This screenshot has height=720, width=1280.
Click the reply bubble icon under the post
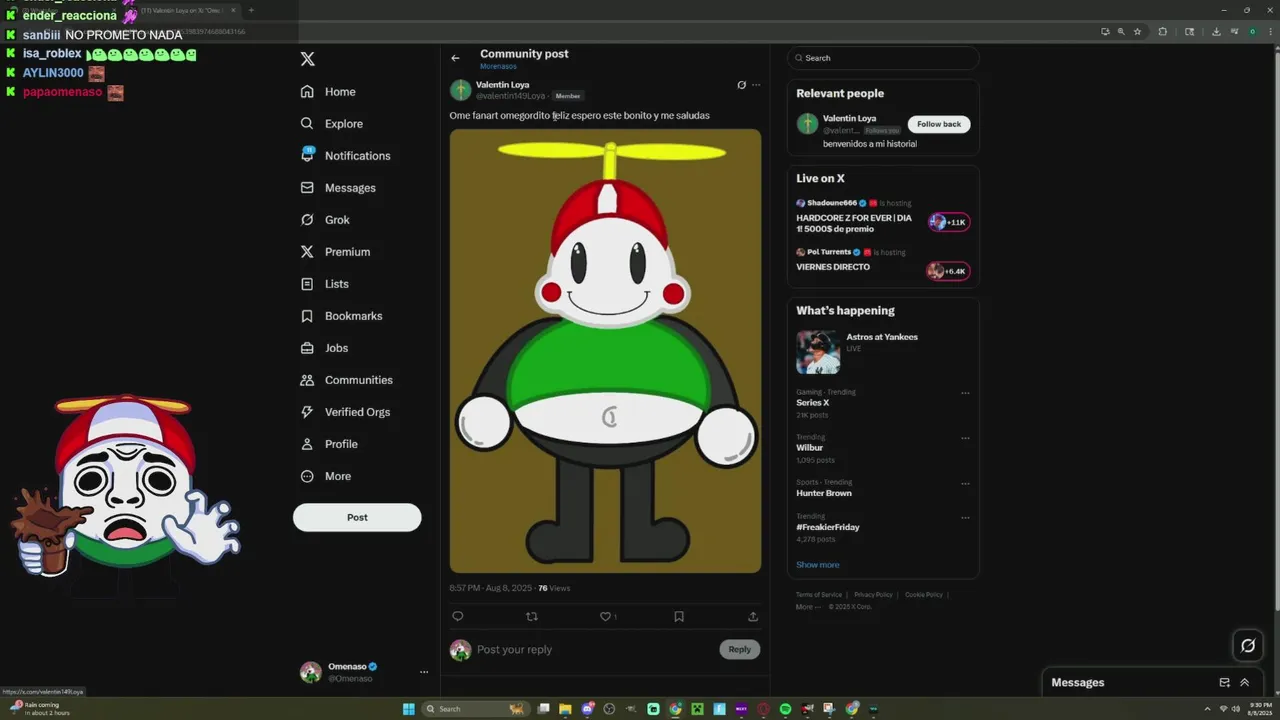click(458, 616)
